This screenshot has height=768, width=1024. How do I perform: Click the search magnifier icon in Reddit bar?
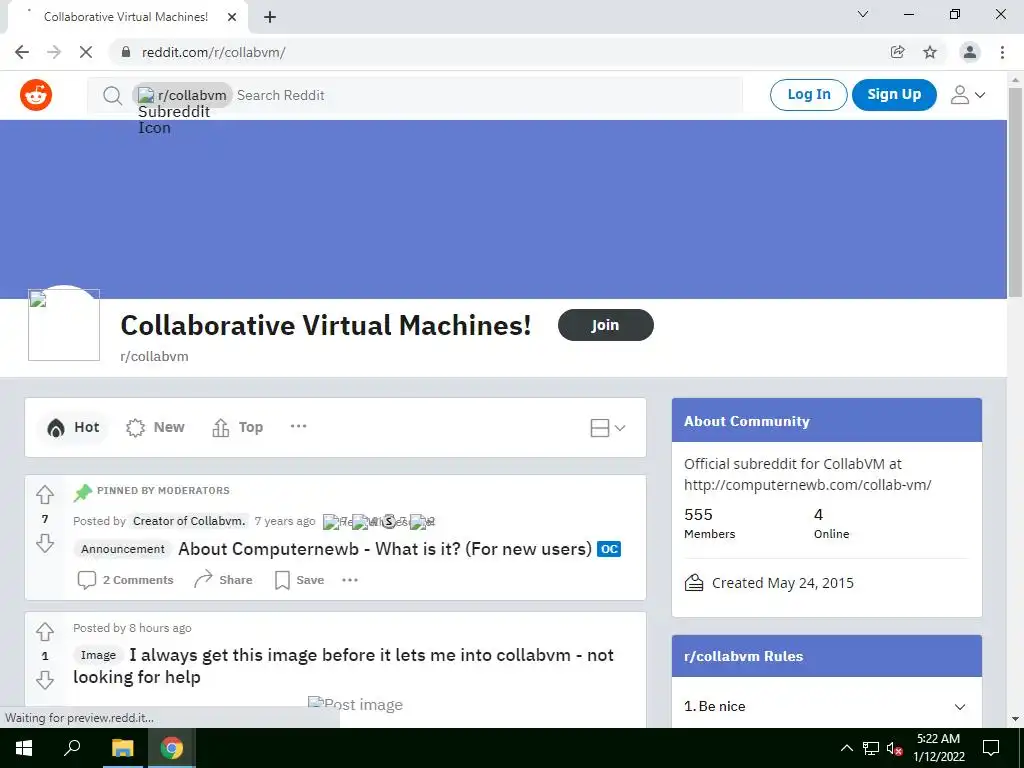(x=112, y=96)
